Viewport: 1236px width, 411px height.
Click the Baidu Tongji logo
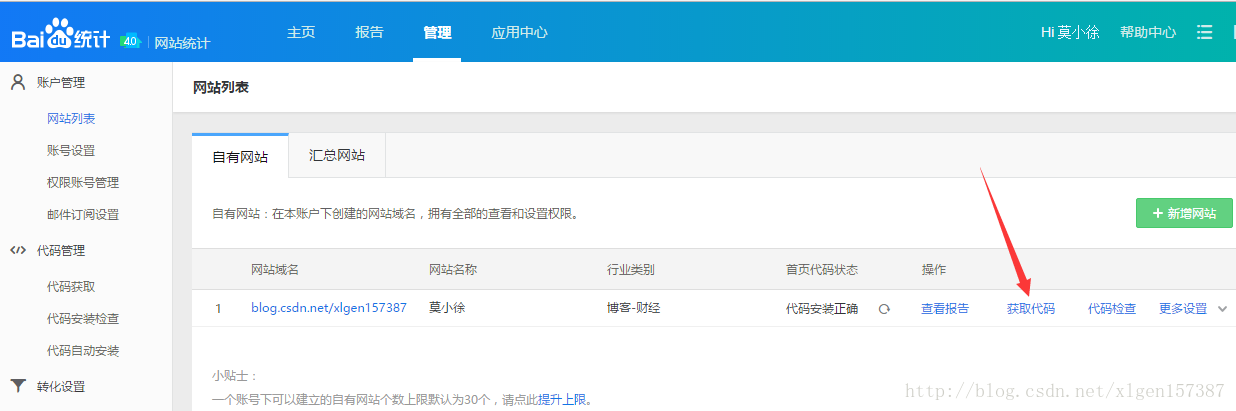pos(62,38)
